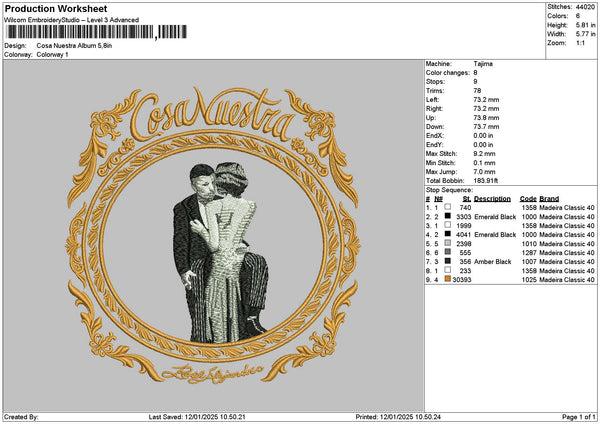Select the Zoom value 1:1
The height and width of the screenshot is (424, 600).
click(580, 43)
